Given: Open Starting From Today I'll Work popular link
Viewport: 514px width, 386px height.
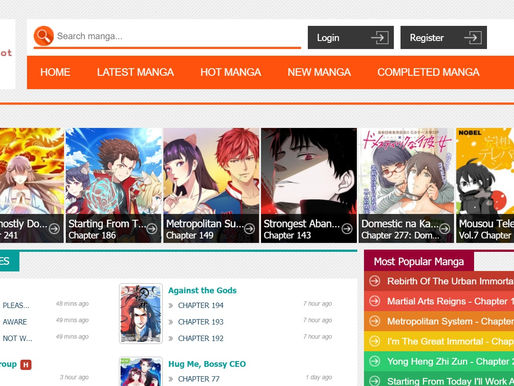Looking at the screenshot, I should pos(450,381).
